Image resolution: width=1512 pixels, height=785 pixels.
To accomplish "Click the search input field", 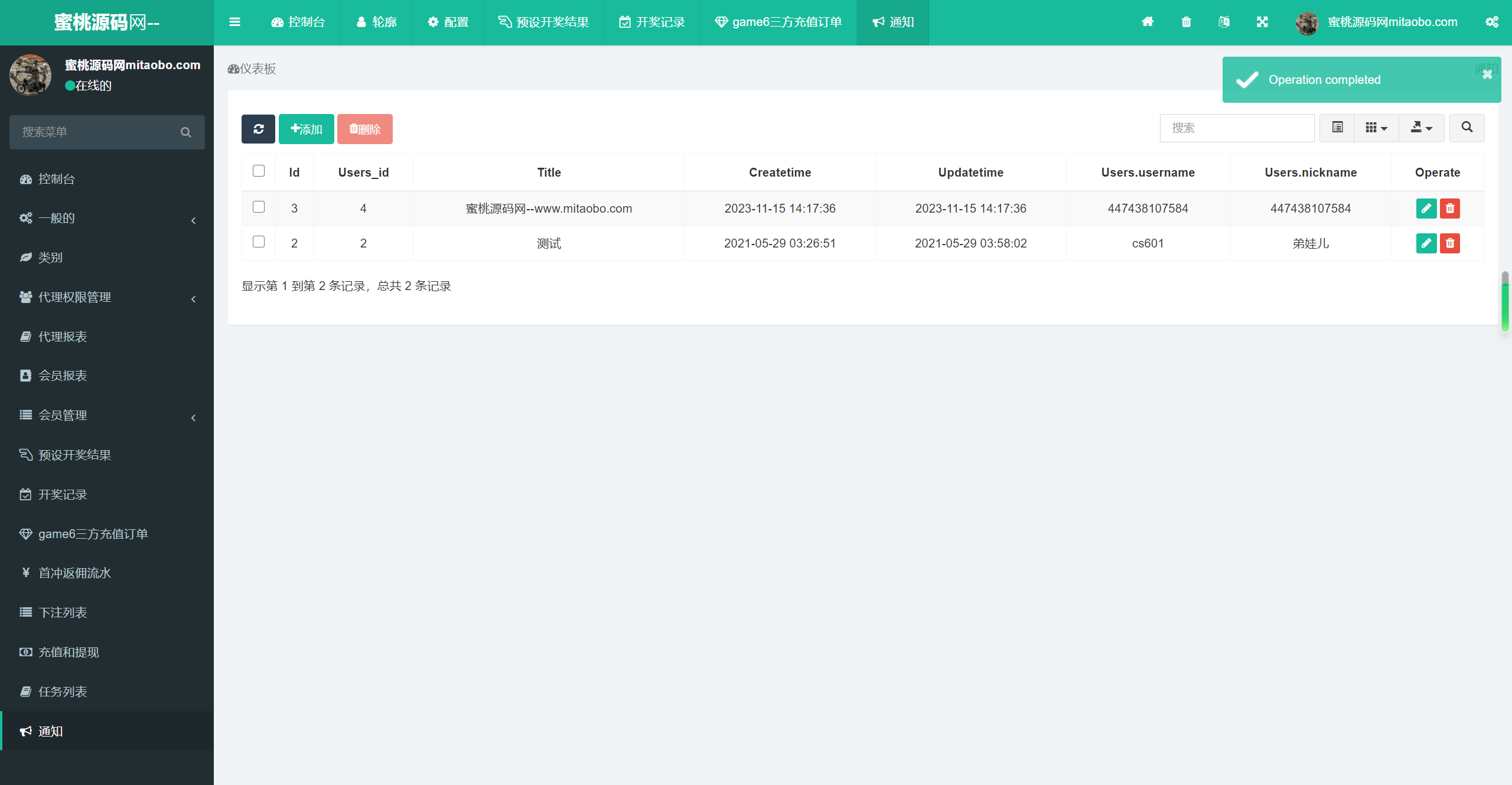I will pos(1238,128).
